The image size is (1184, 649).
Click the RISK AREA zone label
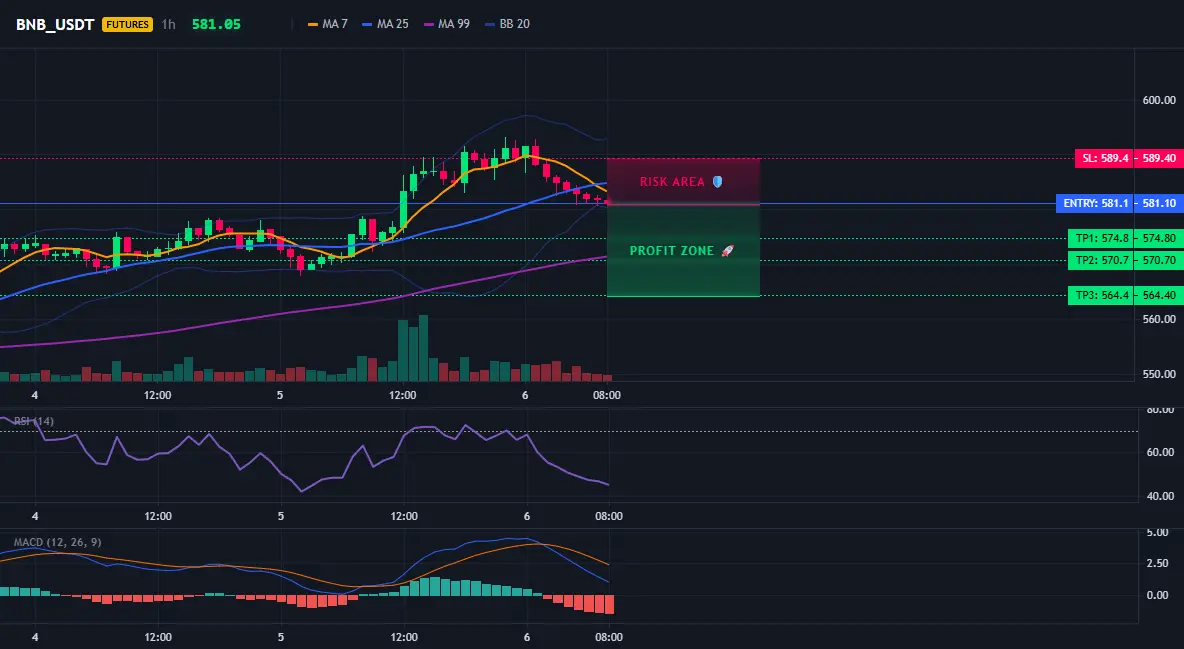pyautogui.click(x=672, y=182)
